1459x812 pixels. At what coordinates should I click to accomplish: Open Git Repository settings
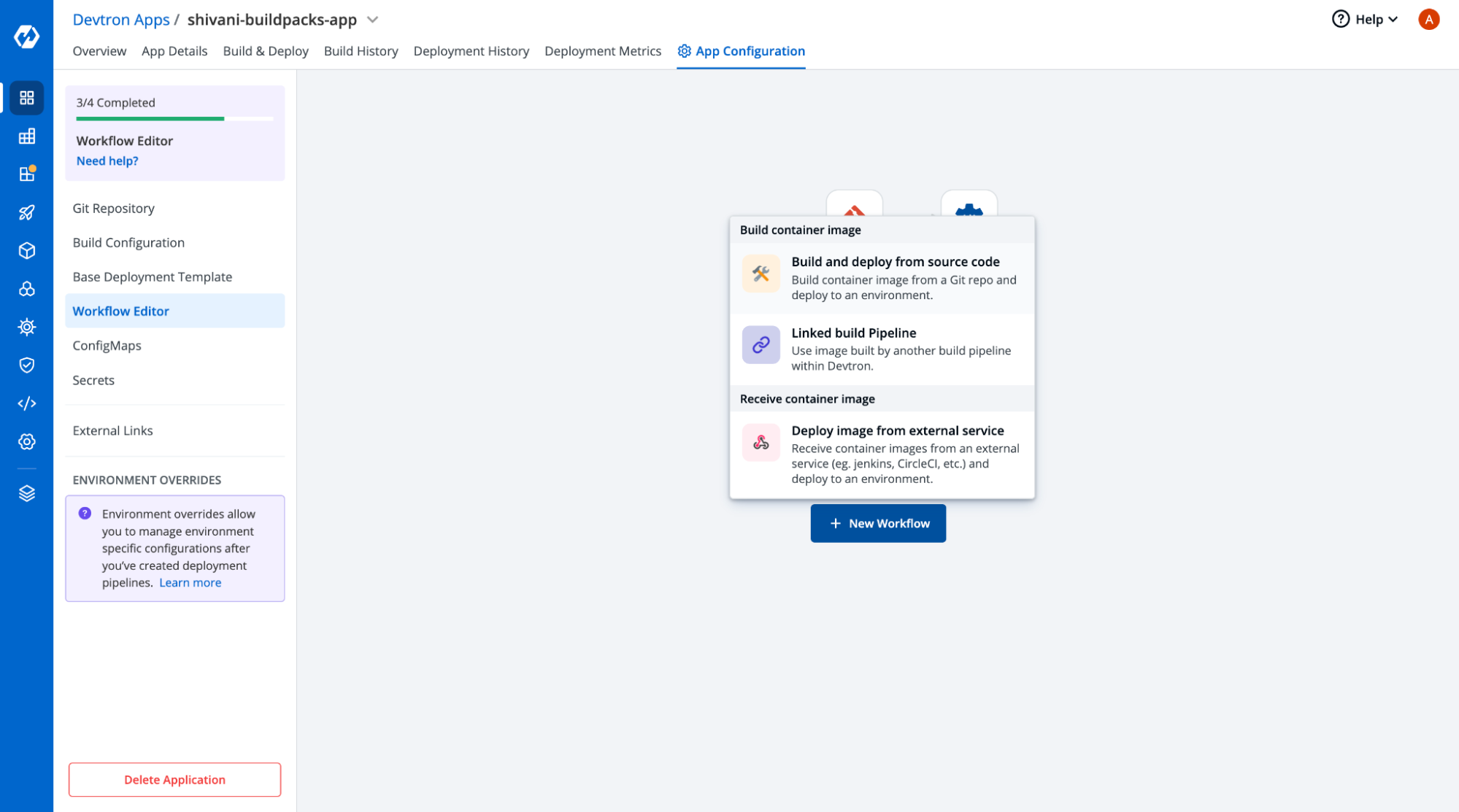(174, 209)
